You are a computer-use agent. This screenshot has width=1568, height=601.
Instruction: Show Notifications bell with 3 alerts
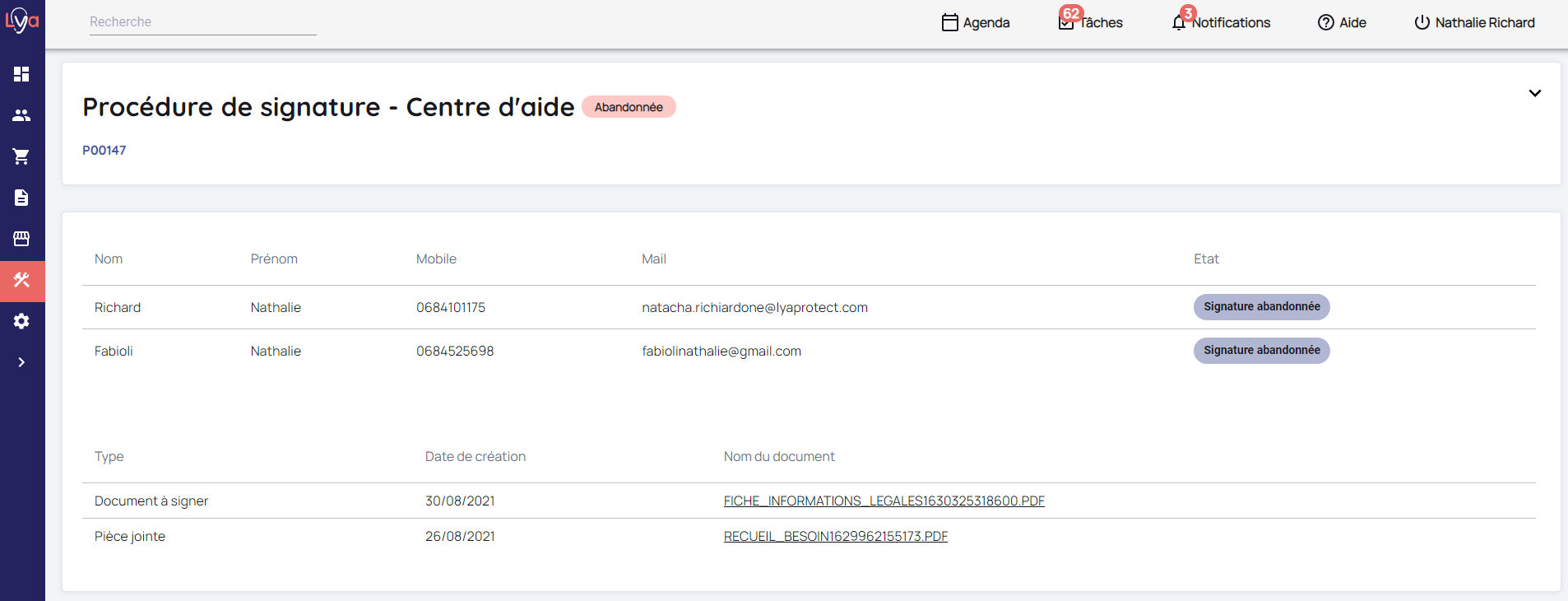coord(1222,23)
